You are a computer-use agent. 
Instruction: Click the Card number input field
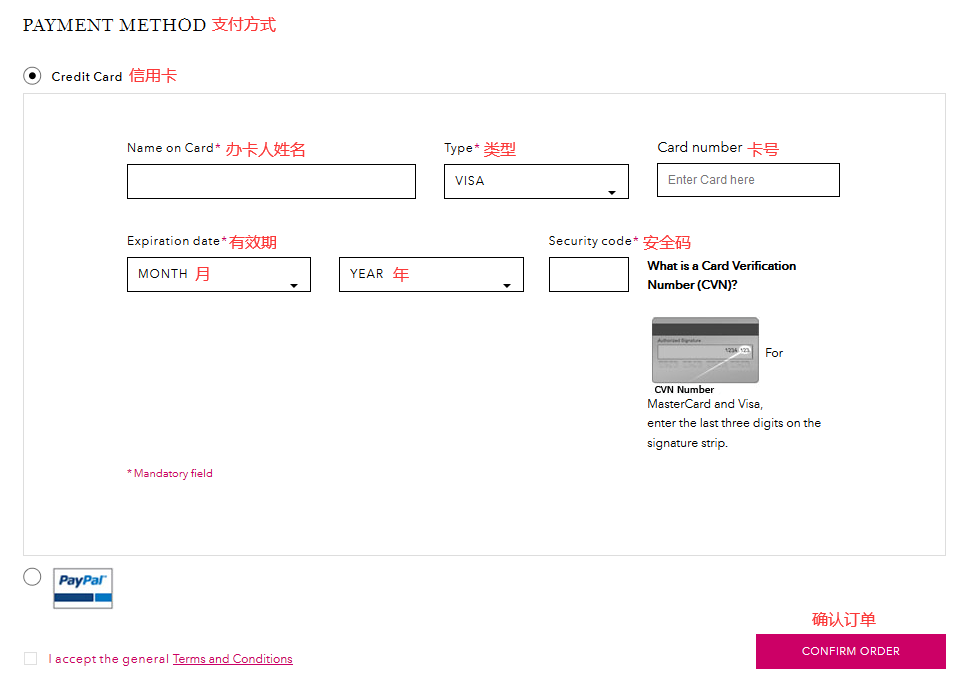748,180
